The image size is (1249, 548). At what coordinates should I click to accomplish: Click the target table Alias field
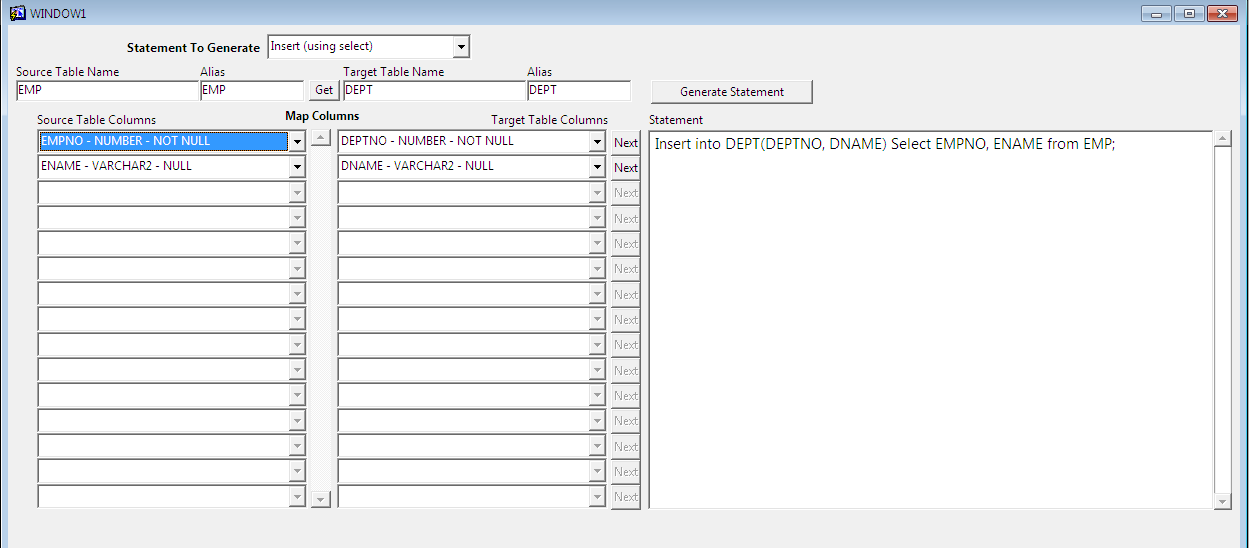578,91
